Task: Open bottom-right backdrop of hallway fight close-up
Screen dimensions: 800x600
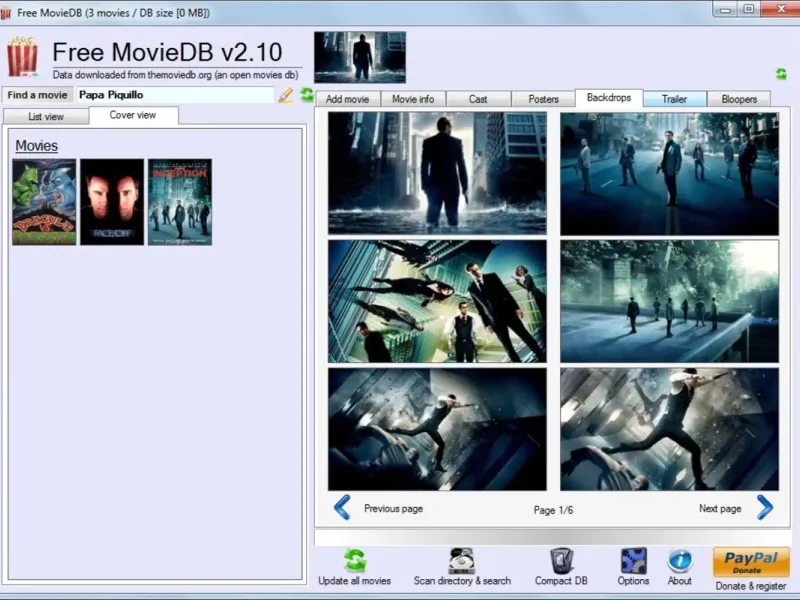Action: [669, 429]
